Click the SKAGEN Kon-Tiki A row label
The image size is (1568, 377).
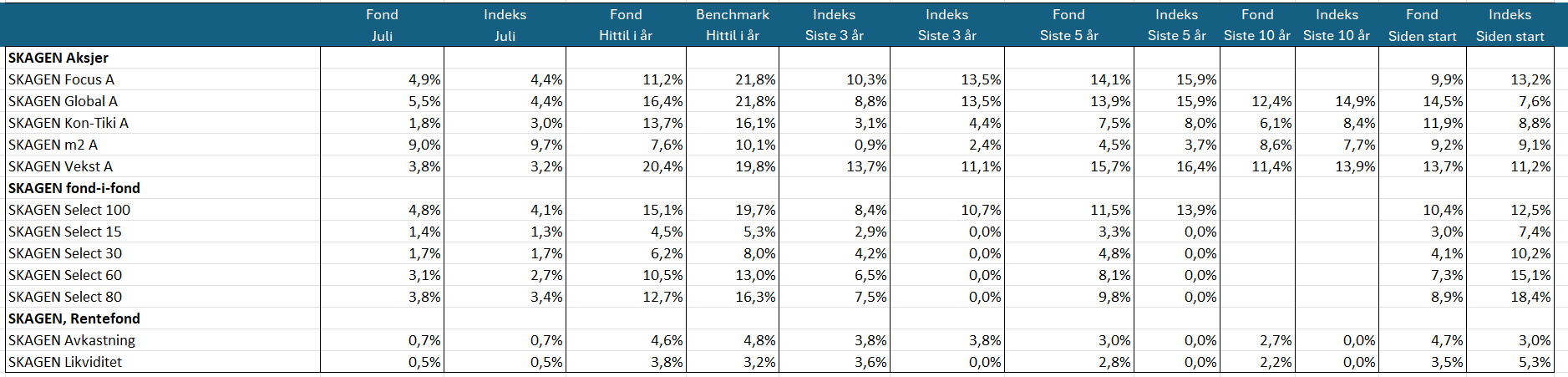(69, 123)
